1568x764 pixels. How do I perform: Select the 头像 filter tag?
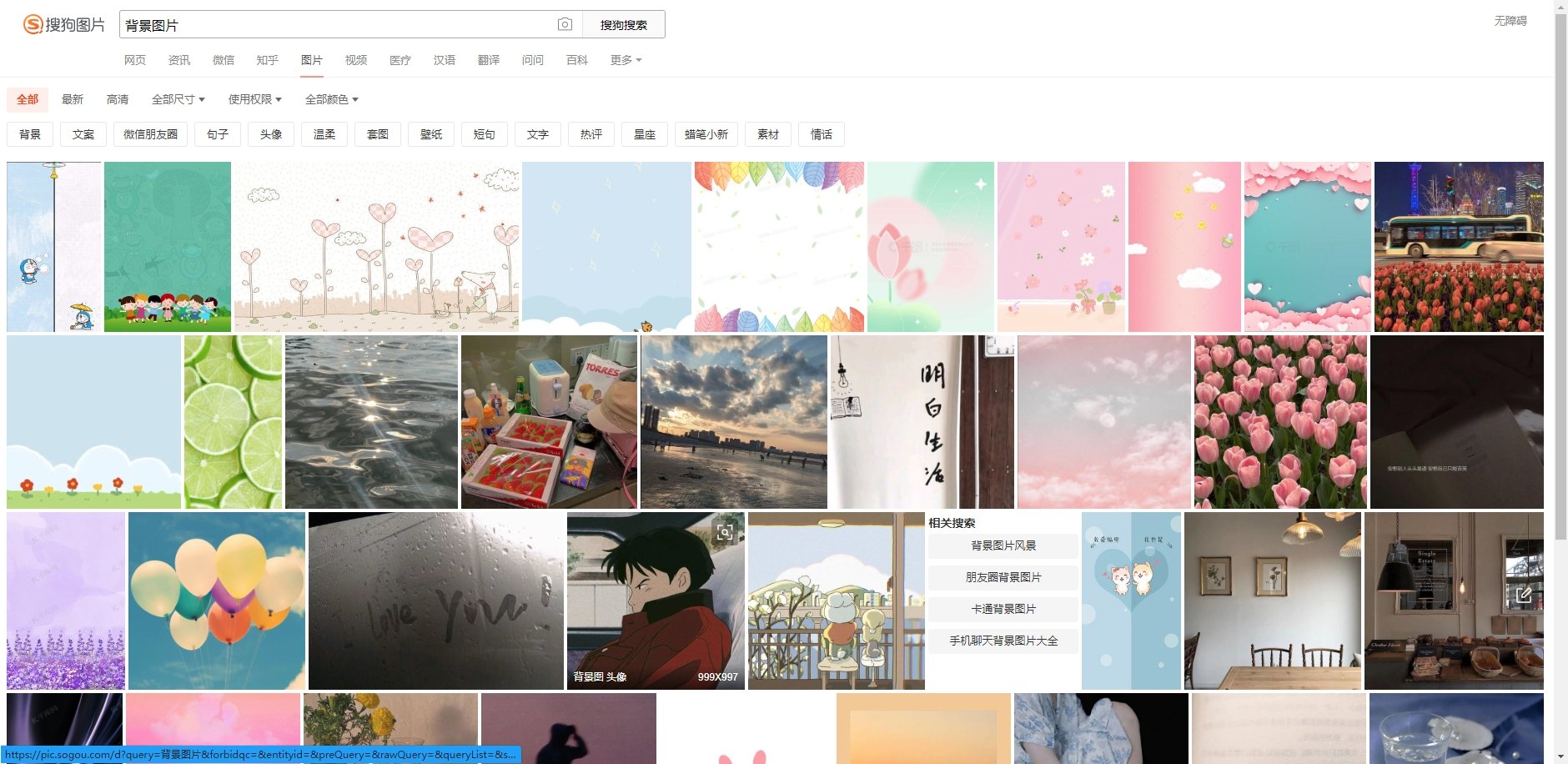tap(271, 134)
